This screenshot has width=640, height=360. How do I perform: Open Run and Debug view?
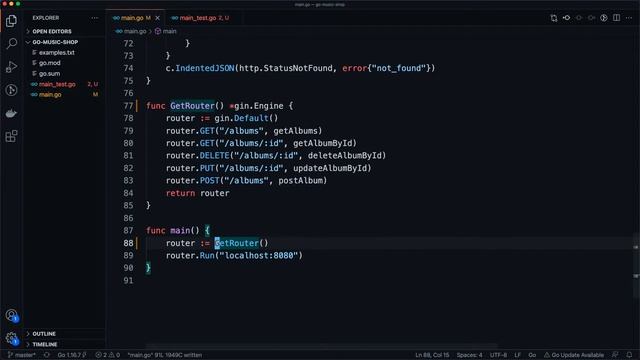11,67
